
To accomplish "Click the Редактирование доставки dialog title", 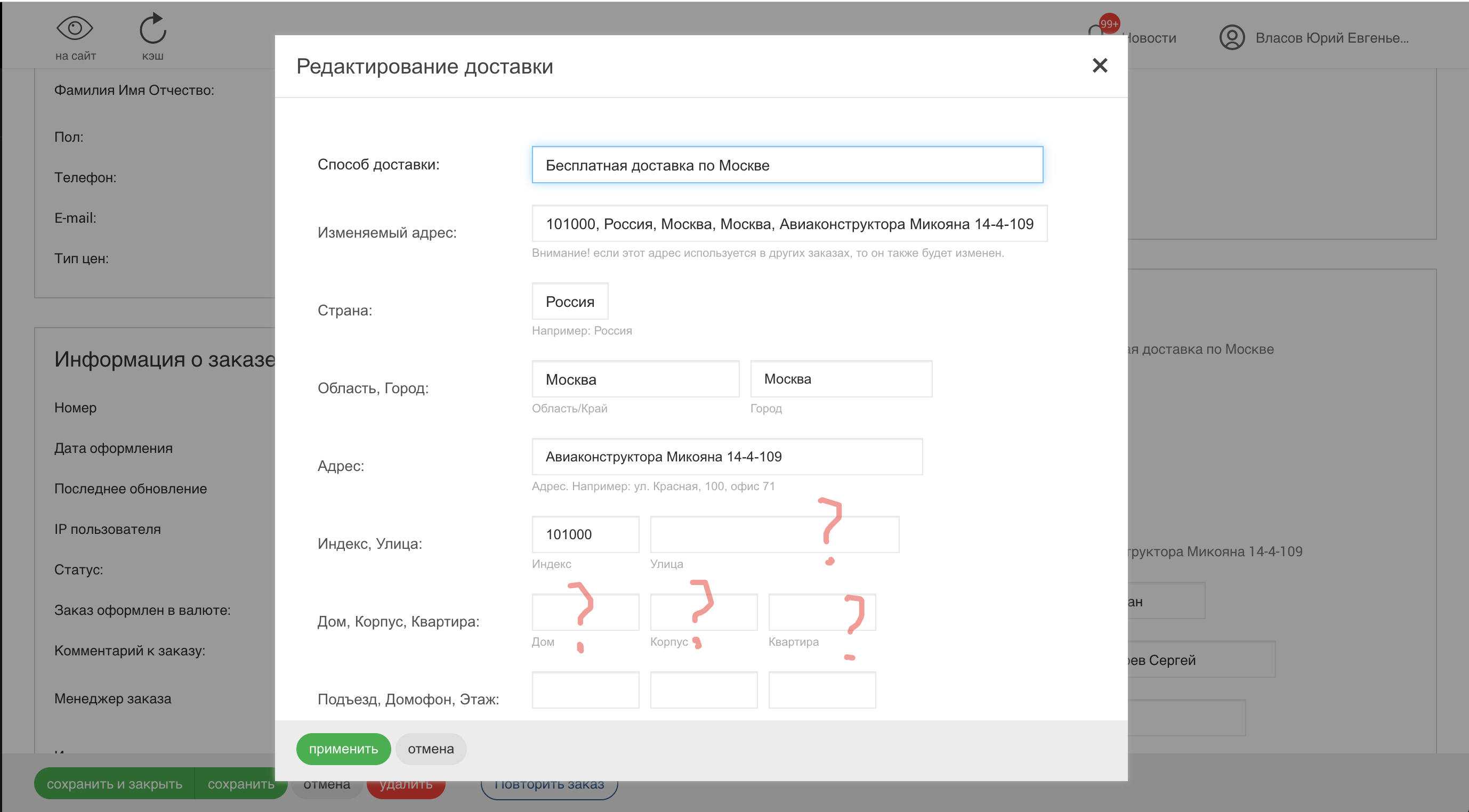I will click(x=425, y=66).
